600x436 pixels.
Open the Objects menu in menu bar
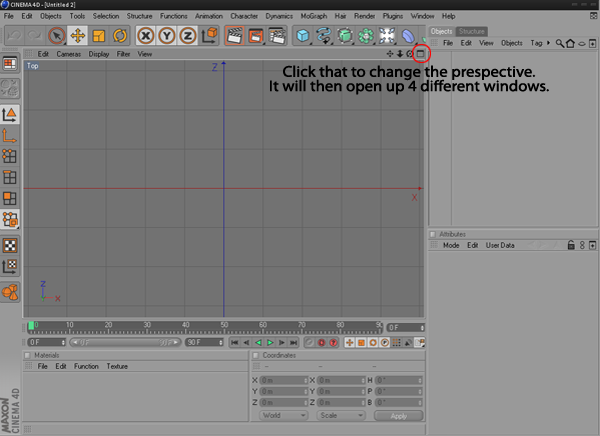click(51, 16)
